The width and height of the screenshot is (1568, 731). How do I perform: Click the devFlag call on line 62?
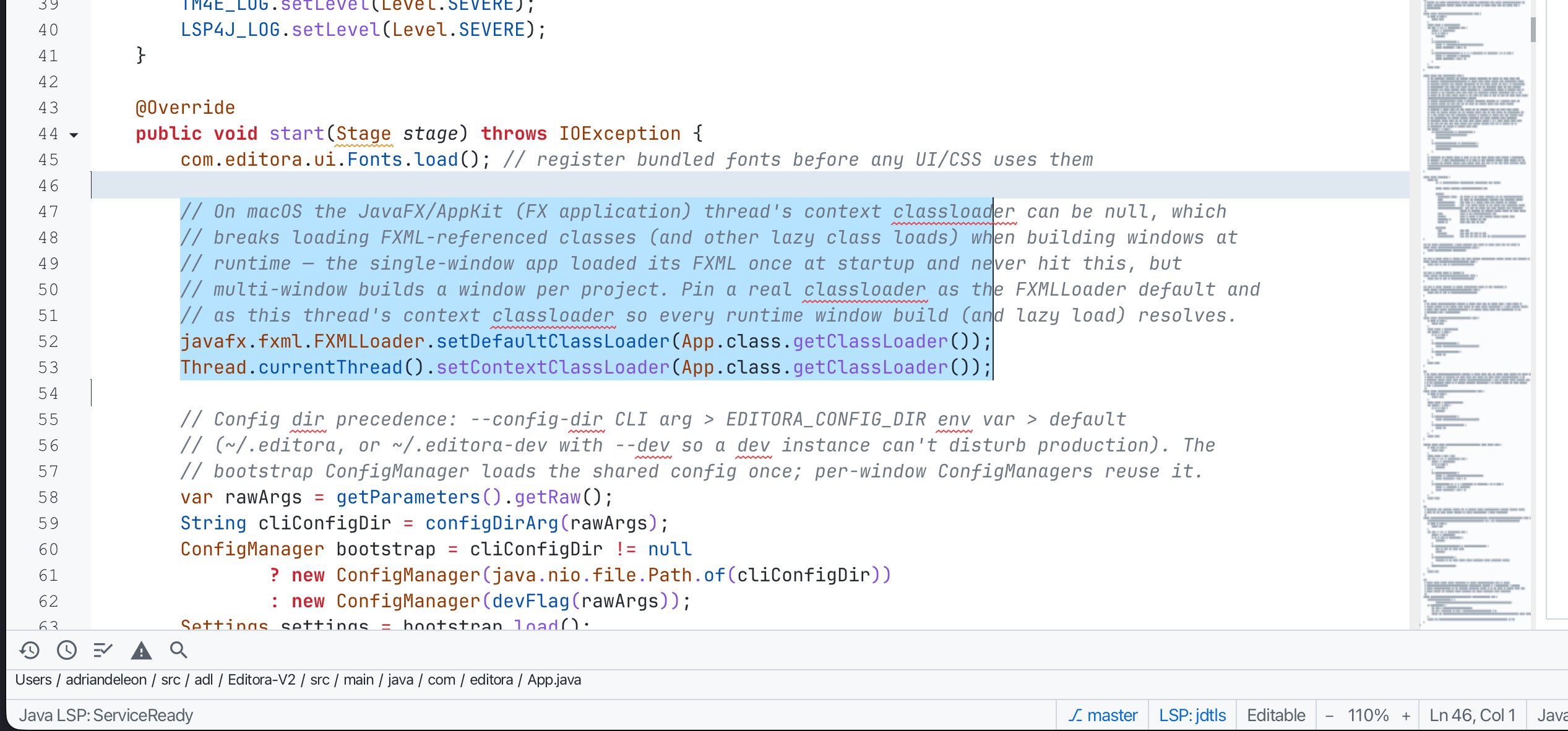[530, 601]
